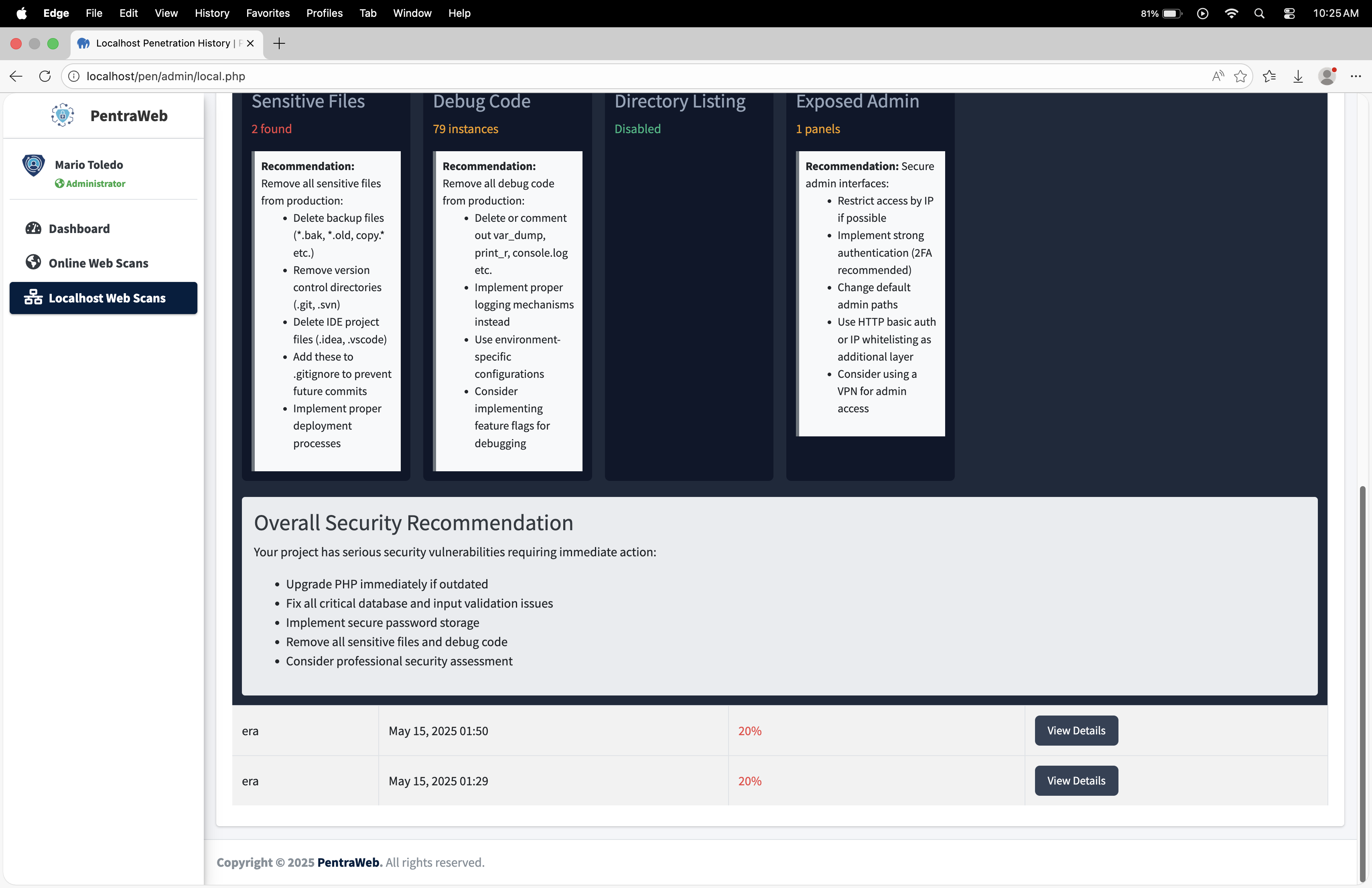Image resolution: width=1372 pixels, height=888 pixels.
Task: Open Read Aloud icon in address bar
Action: tap(1218, 76)
